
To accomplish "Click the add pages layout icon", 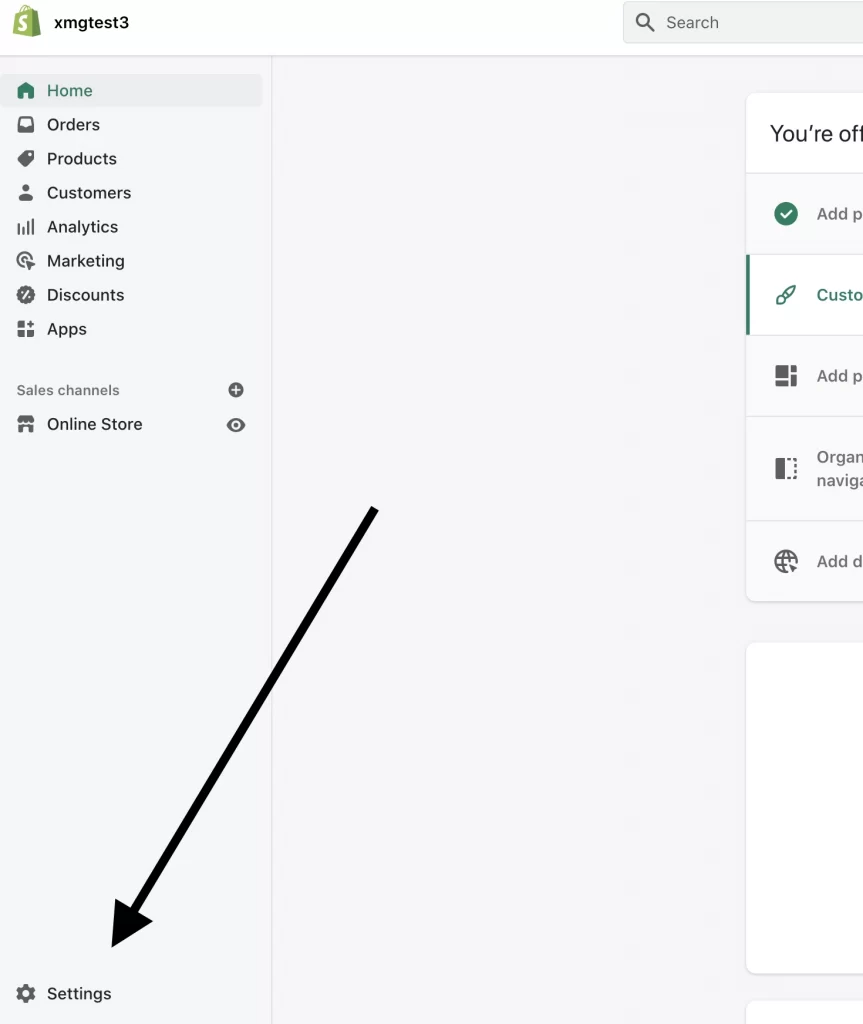I will [x=786, y=376].
